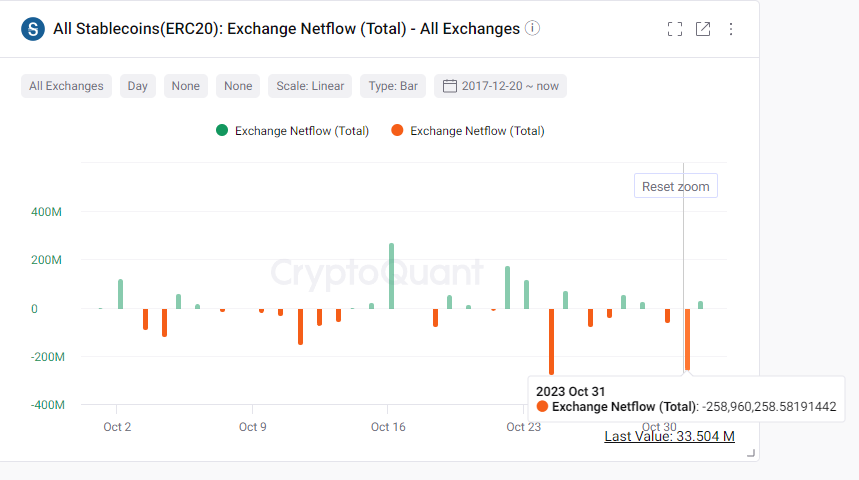Toggle green Exchange Netflow legend series
This screenshot has width=859, height=480.
(x=293, y=131)
